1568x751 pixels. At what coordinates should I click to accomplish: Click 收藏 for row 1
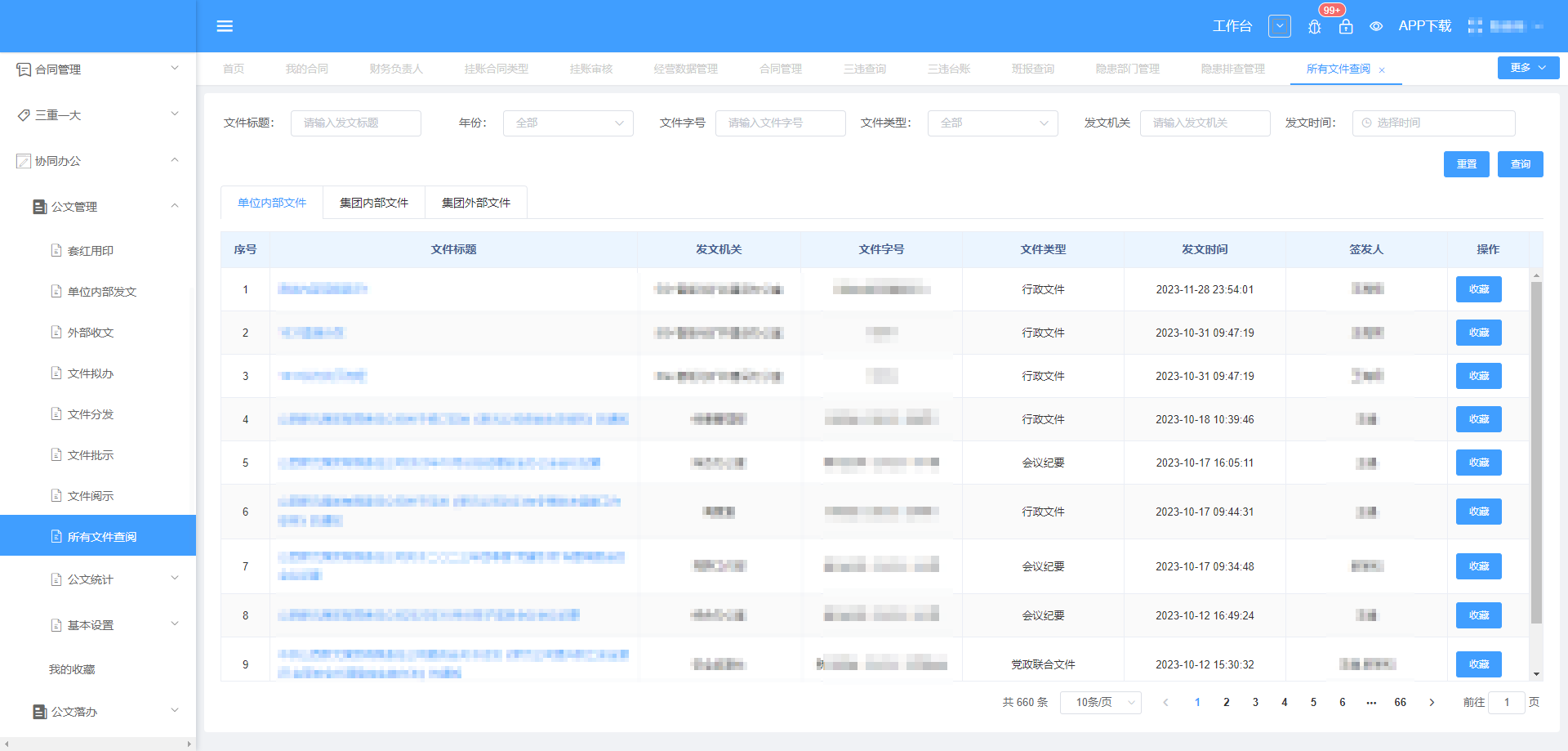coord(1479,289)
